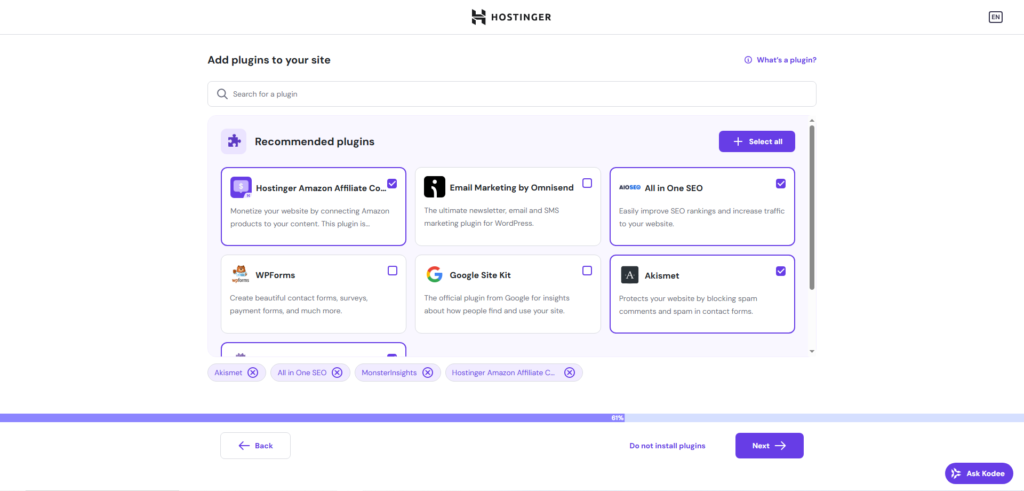
Task: Click the AIOSEO plugin logo
Action: (630, 187)
